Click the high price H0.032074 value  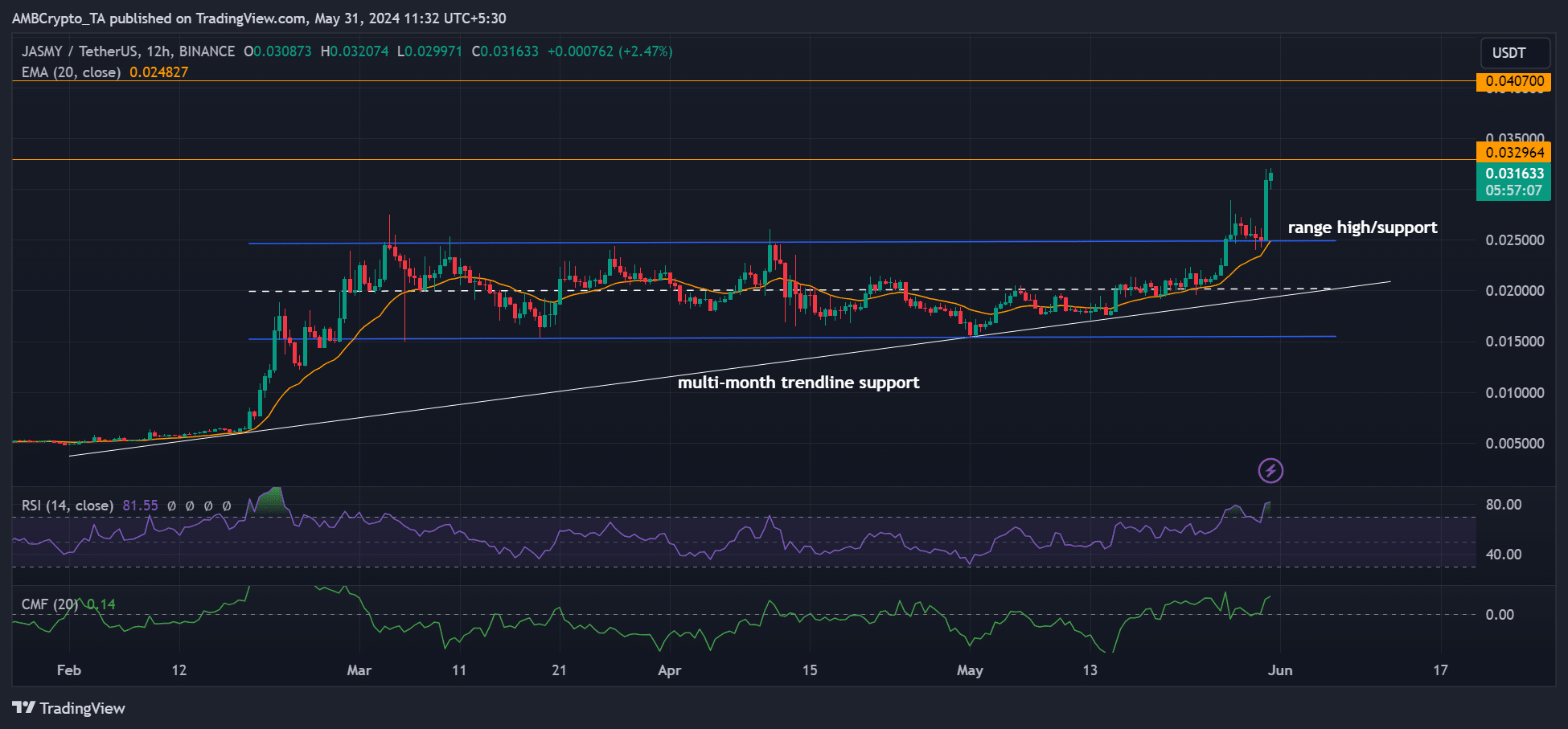pyautogui.click(x=355, y=51)
